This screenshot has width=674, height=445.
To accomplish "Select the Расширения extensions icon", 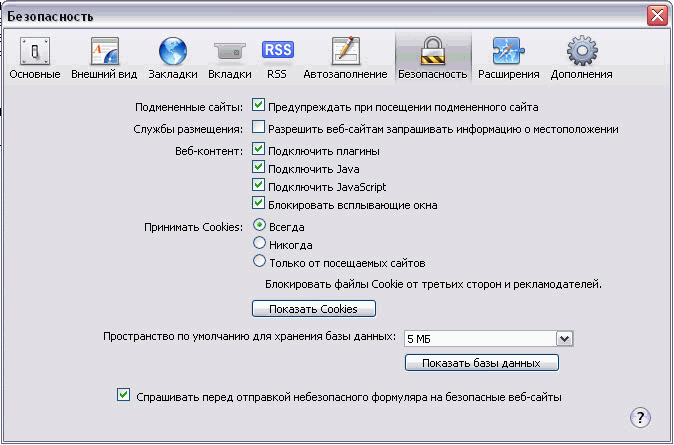I will click(x=509, y=51).
